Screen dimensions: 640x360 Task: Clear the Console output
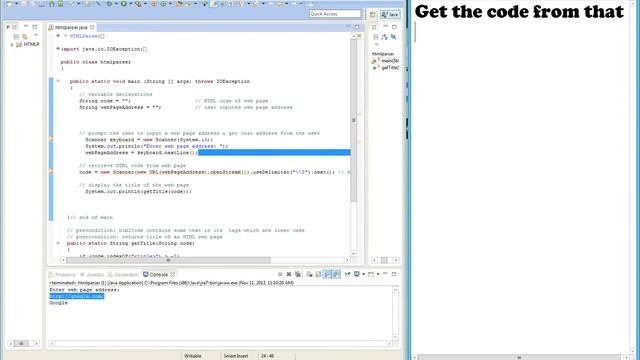coord(309,274)
